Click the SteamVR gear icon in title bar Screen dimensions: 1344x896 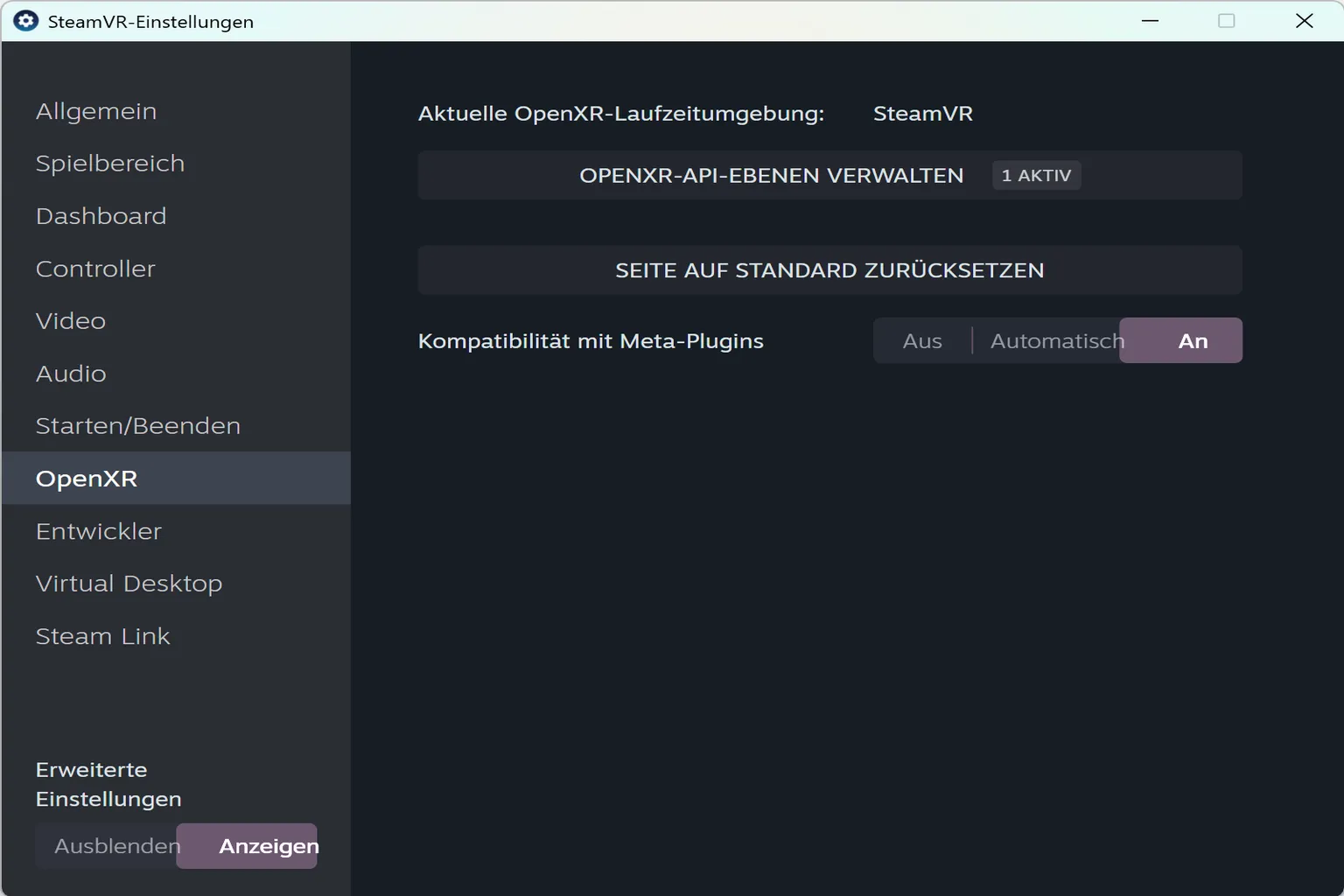26,21
